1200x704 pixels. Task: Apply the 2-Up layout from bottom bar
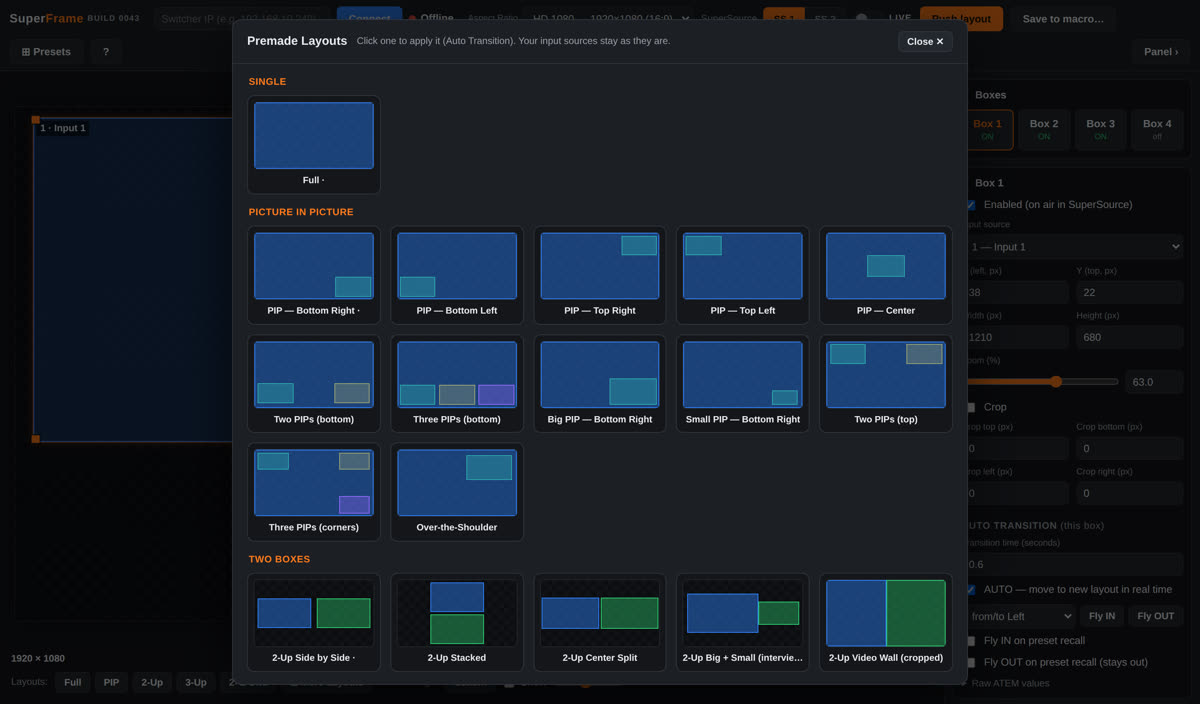click(x=152, y=682)
